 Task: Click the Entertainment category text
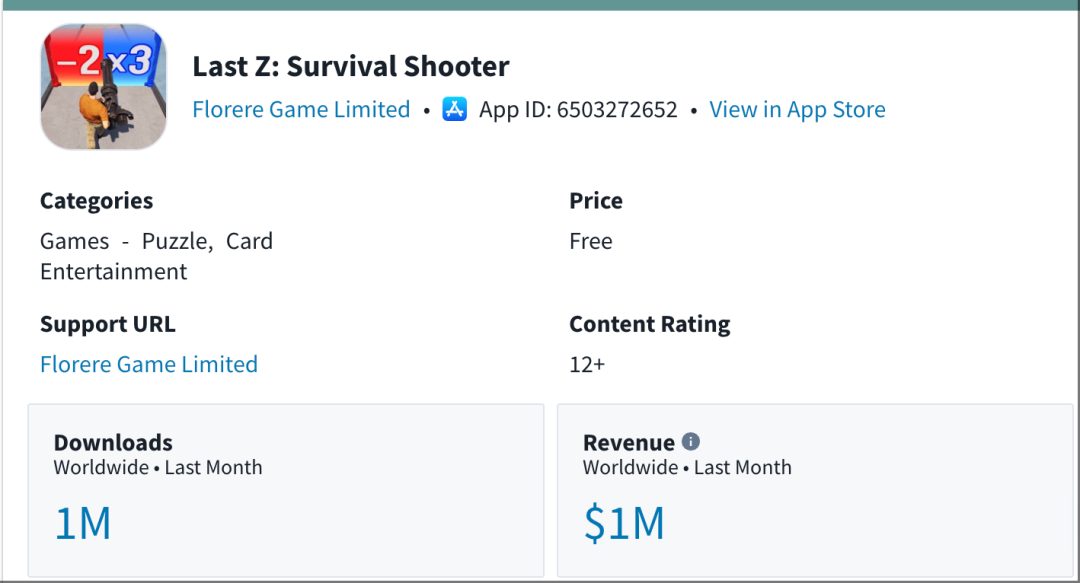(x=113, y=272)
